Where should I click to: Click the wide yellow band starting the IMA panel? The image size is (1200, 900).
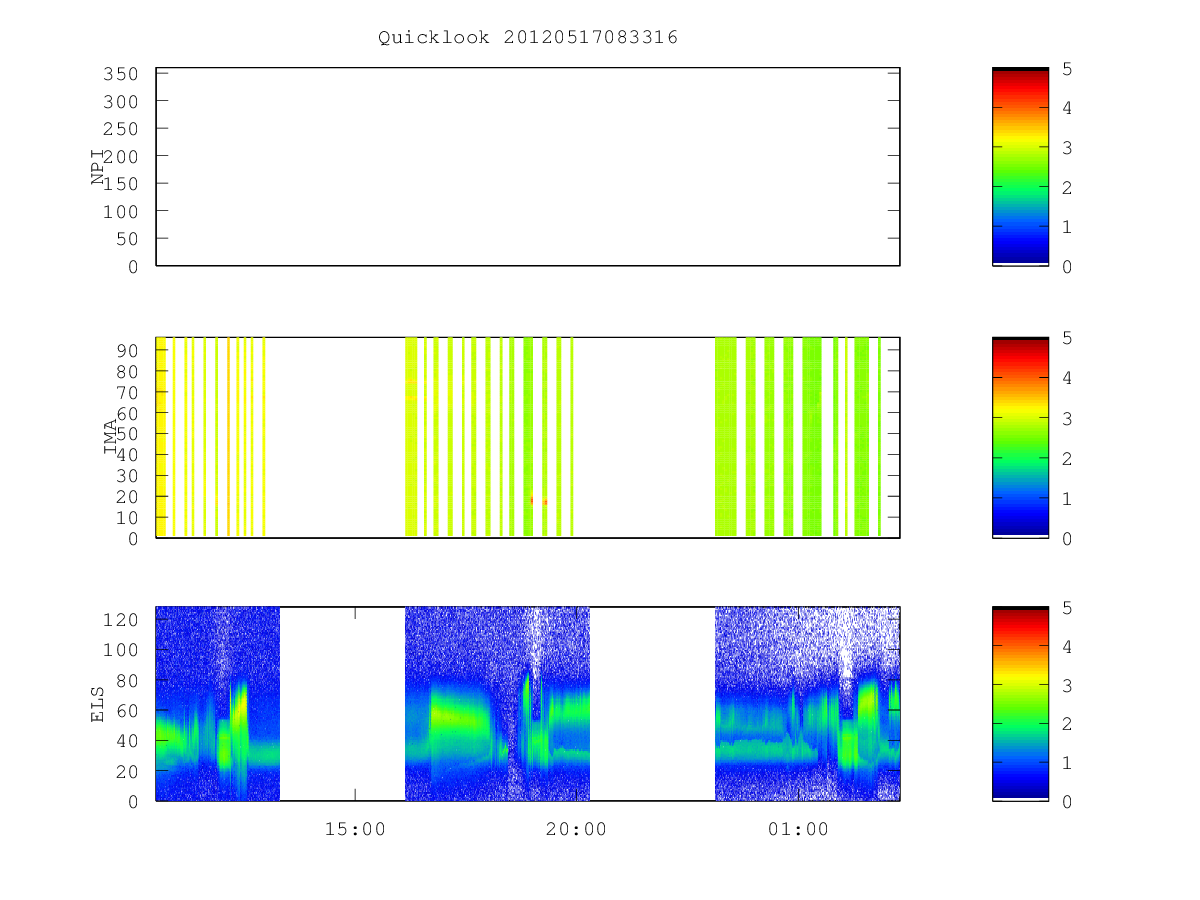point(161,437)
